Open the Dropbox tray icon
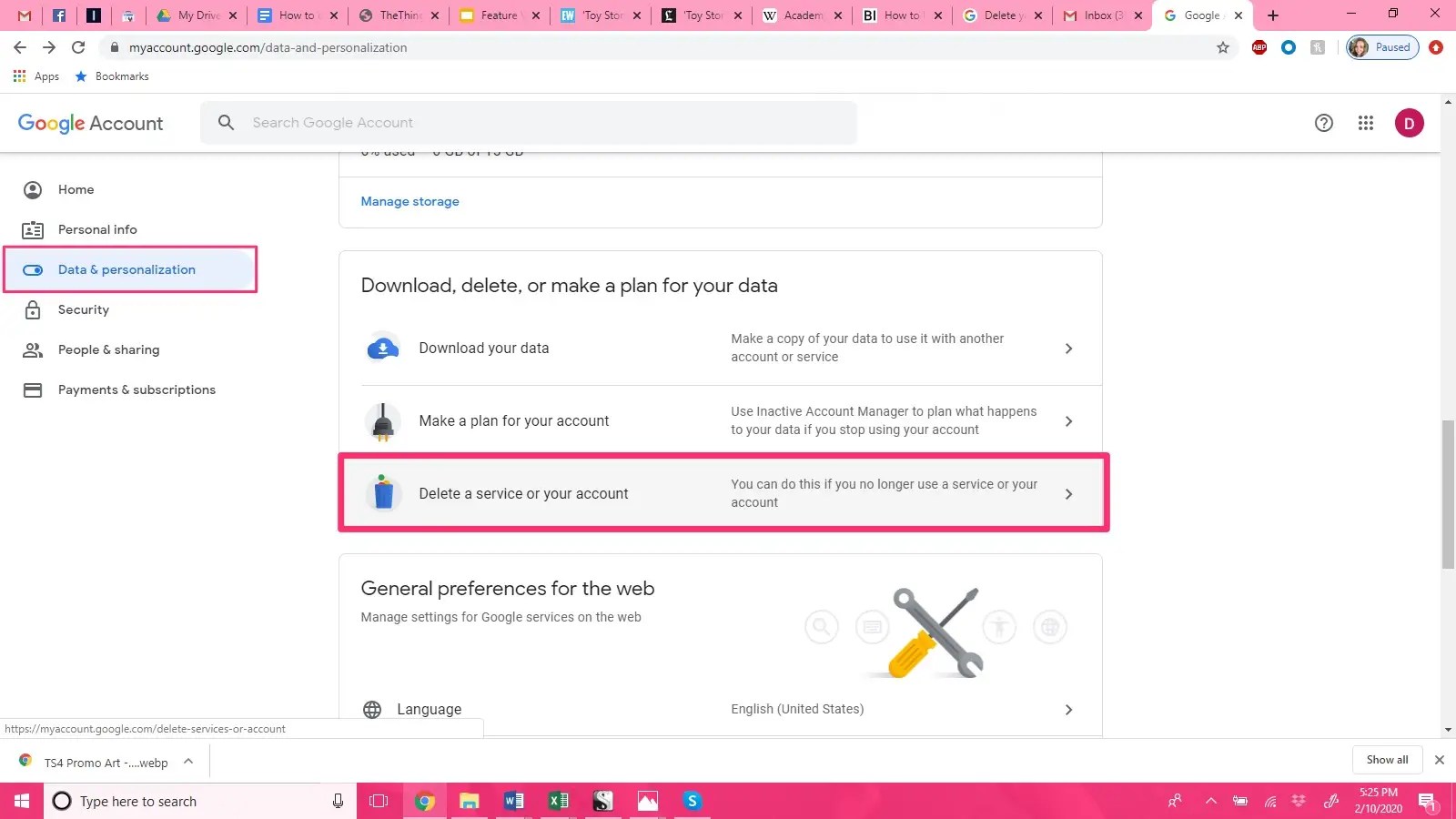 [1299, 801]
